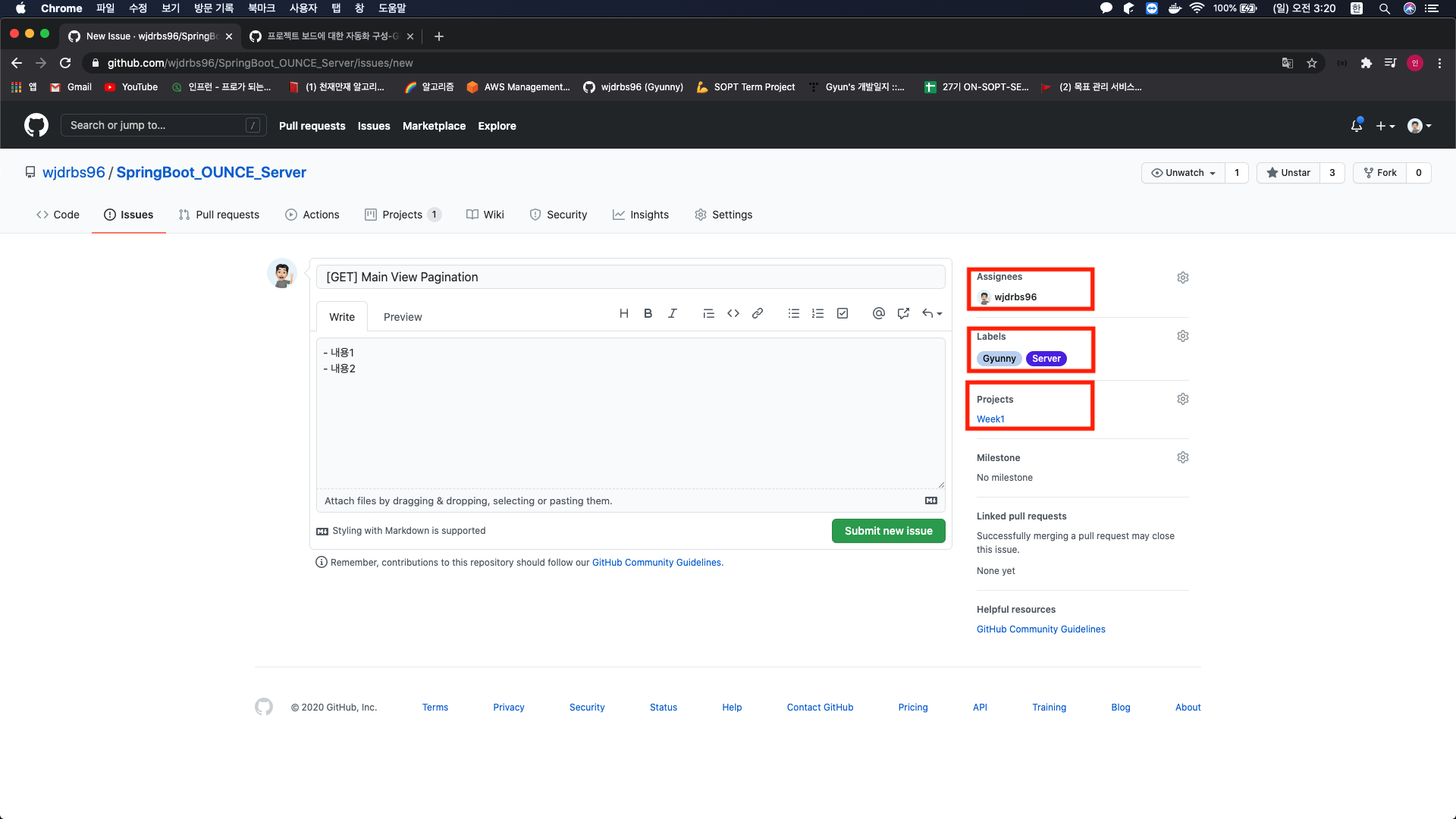This screenshot has height=819, width=1456.
Task: Apply bold text formatting
Action: pos(648,313)
